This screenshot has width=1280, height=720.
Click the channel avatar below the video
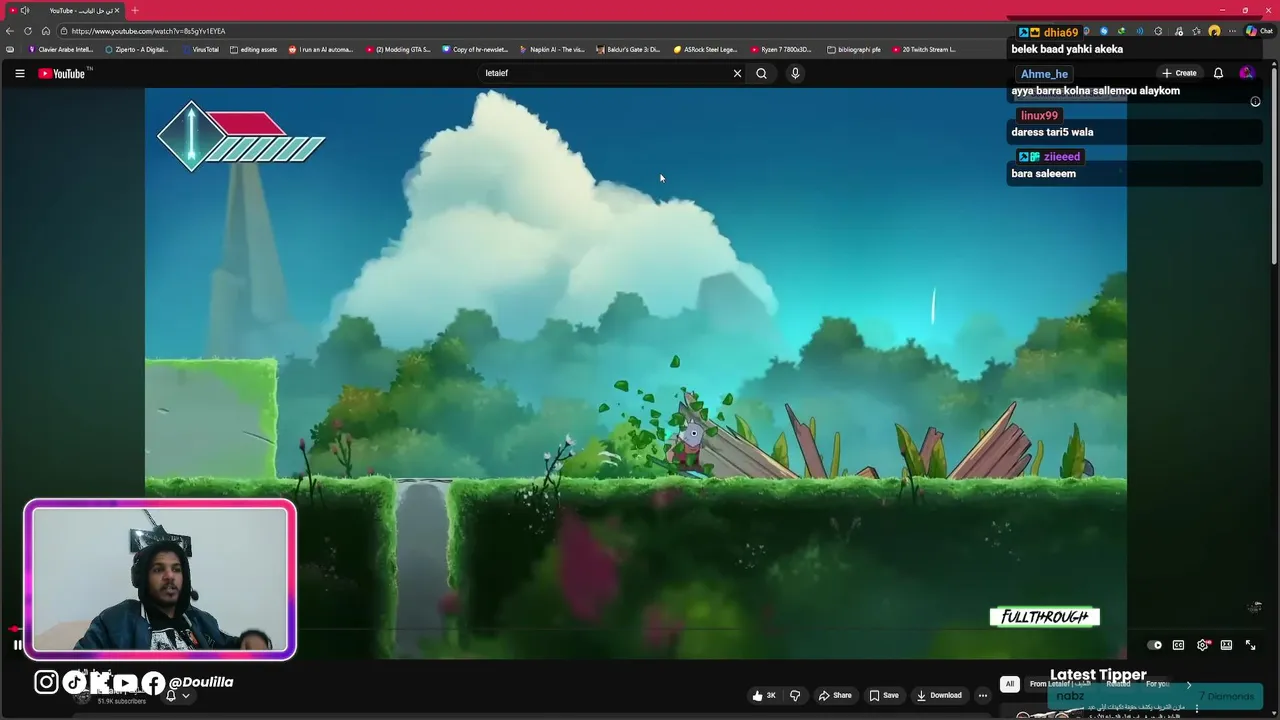(83, 695)
